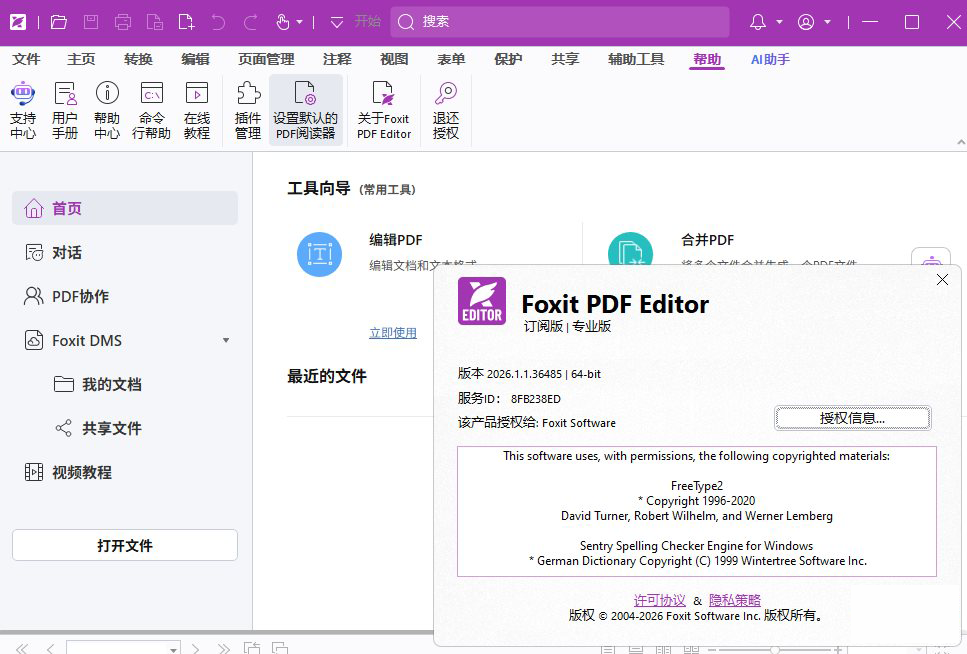Viewport: 967px width, 654px height.
Task: Expand the notification bell dropdown arrow
Action: pos(780,22)
